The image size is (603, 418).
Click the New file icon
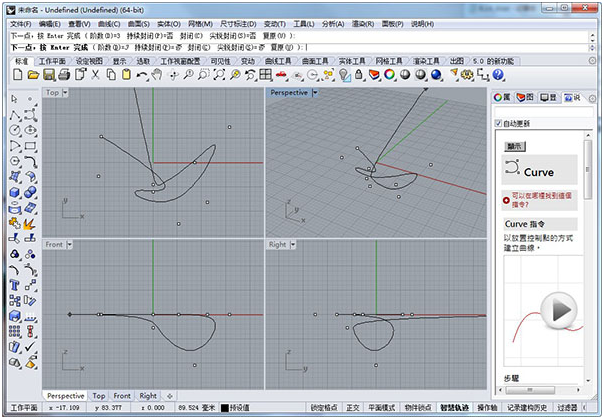tap(17, 74)
